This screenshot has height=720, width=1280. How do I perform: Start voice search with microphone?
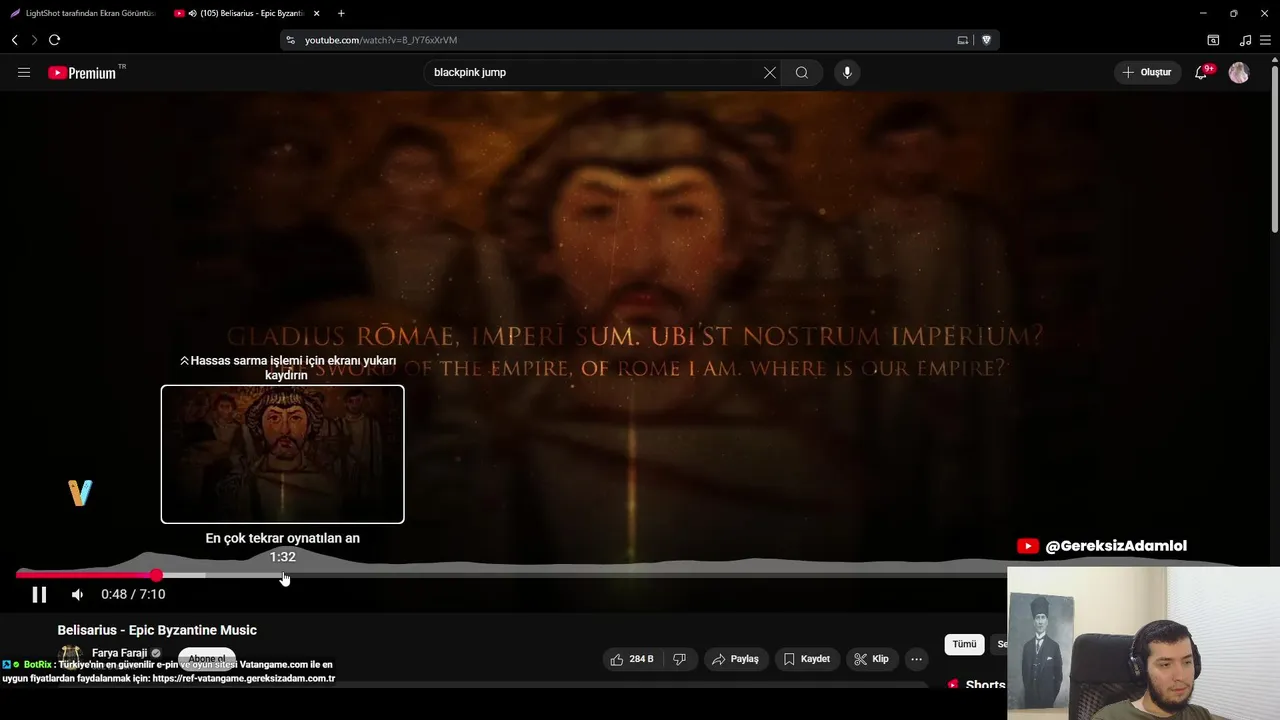coord(847,73)
